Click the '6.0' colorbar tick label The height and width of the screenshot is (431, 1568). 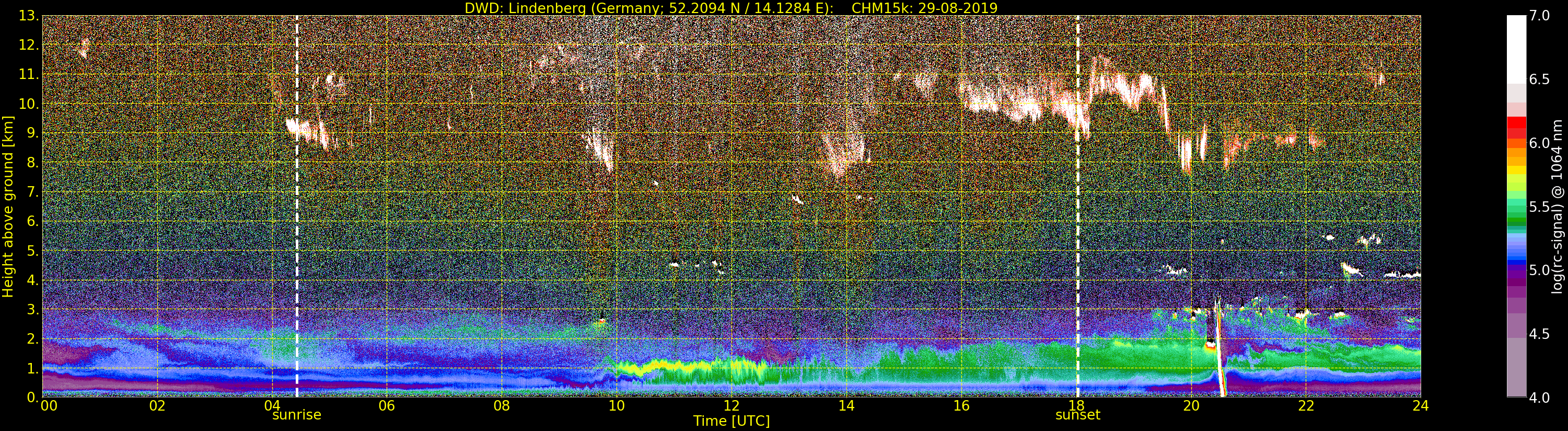[x=1539, y=143]
